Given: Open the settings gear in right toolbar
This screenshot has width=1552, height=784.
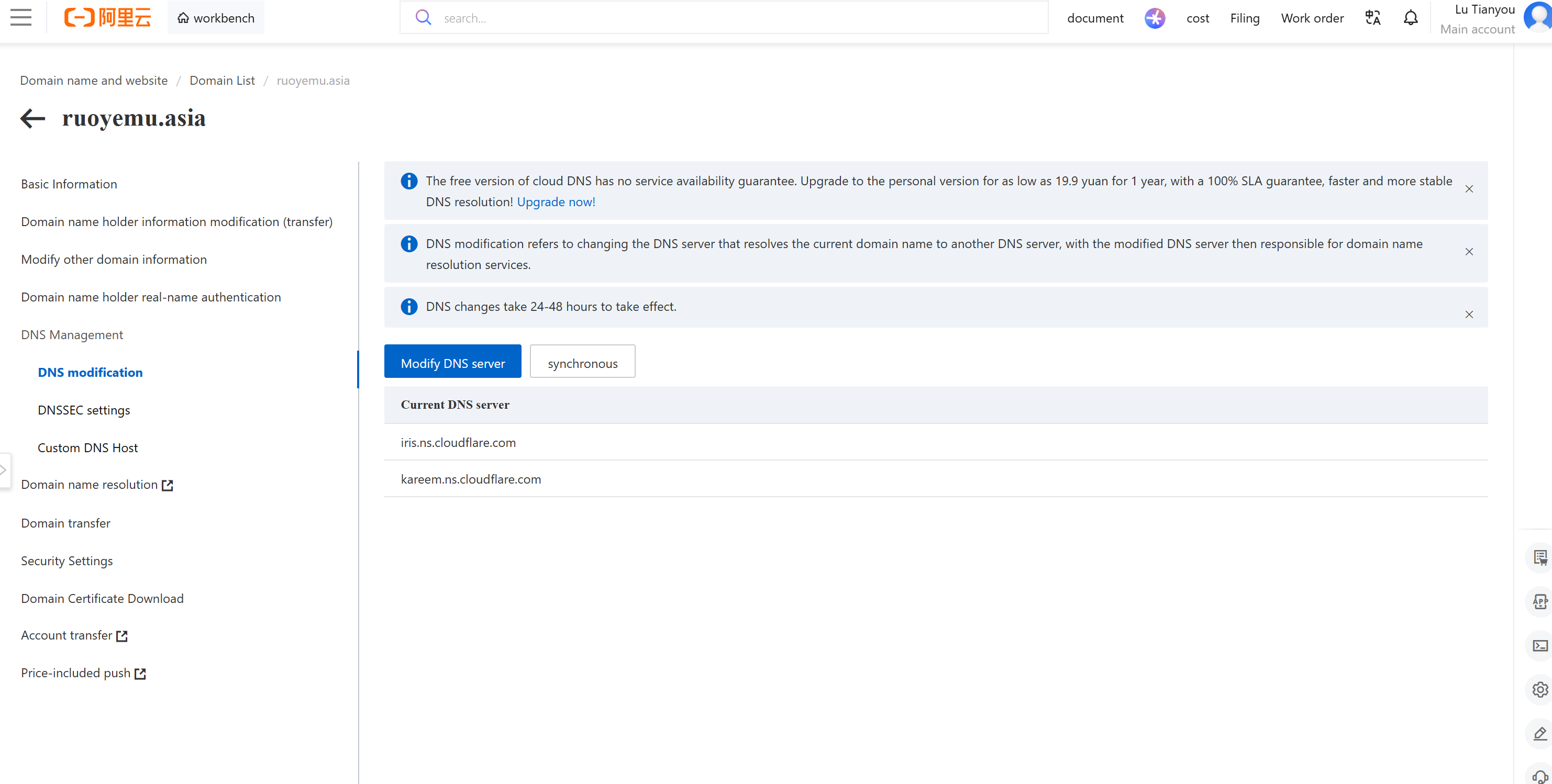Looking at the screenshot, I should 1539,689.
